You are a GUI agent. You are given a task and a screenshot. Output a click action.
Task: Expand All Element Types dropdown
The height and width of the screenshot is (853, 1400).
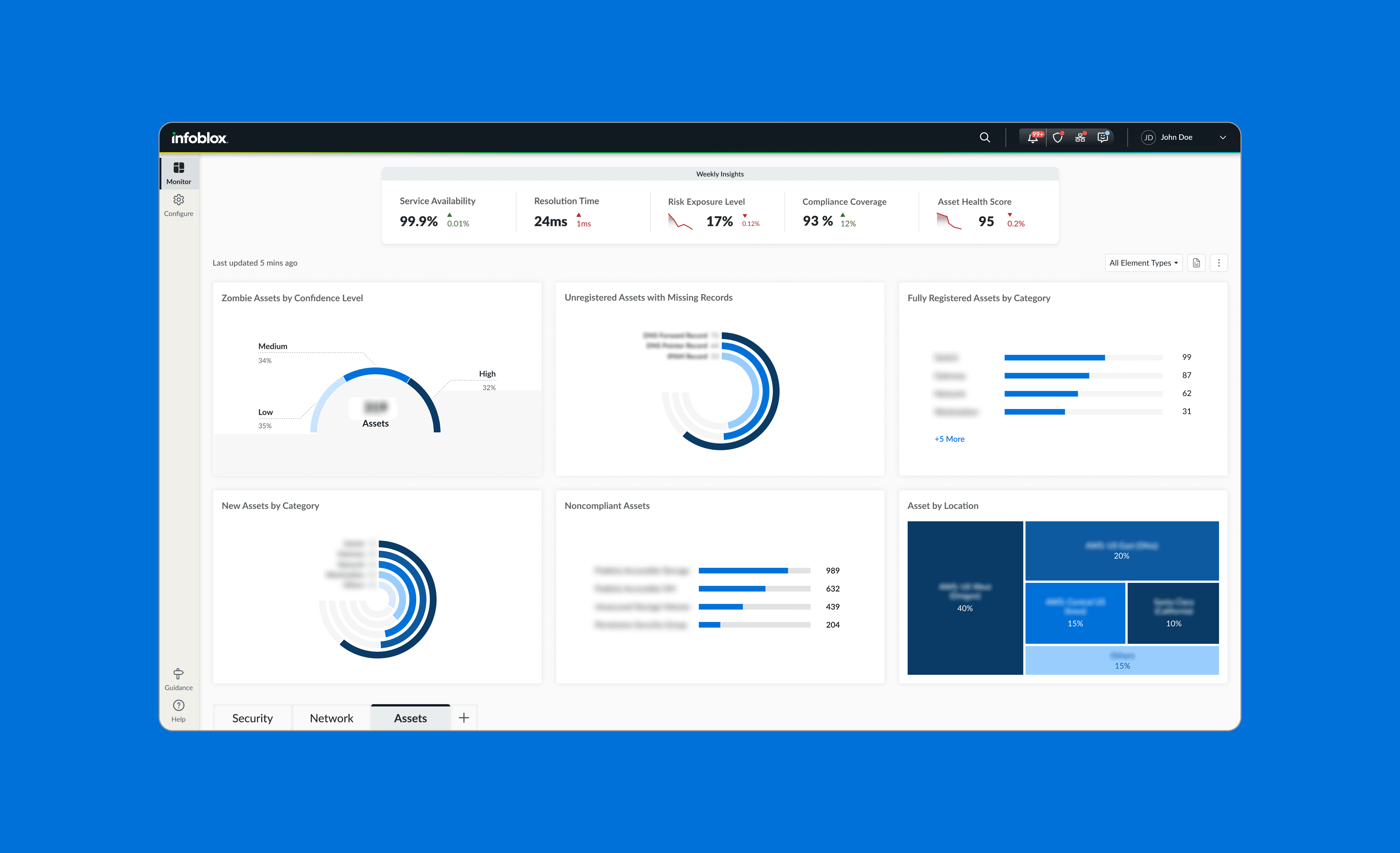pos(1143,263)
